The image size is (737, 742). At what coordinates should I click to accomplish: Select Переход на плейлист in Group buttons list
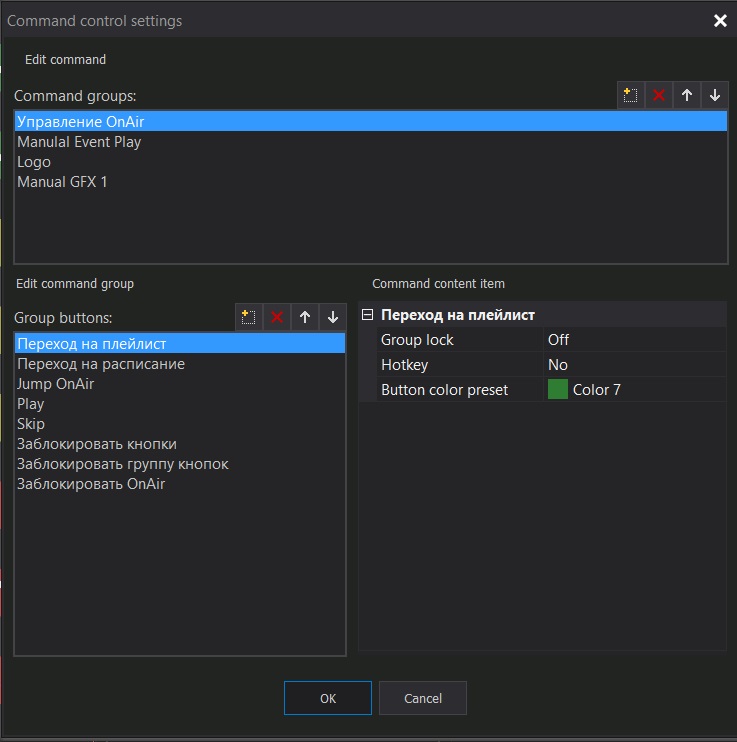pos(180,344)
